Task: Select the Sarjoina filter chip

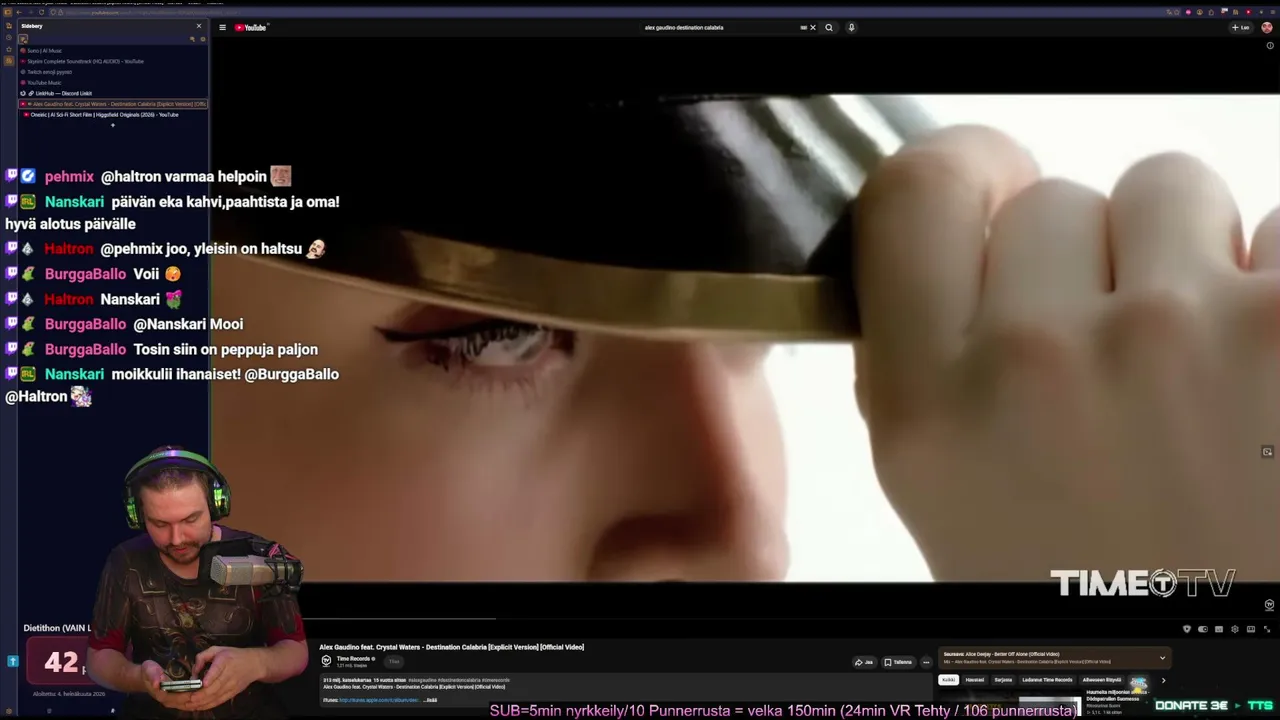Action: point(1003,680)
